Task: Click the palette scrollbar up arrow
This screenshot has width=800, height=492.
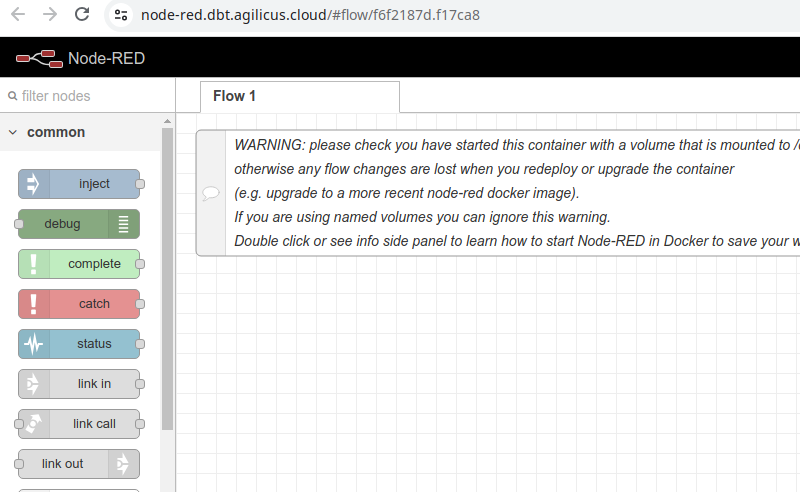Action: coord(167,121)
